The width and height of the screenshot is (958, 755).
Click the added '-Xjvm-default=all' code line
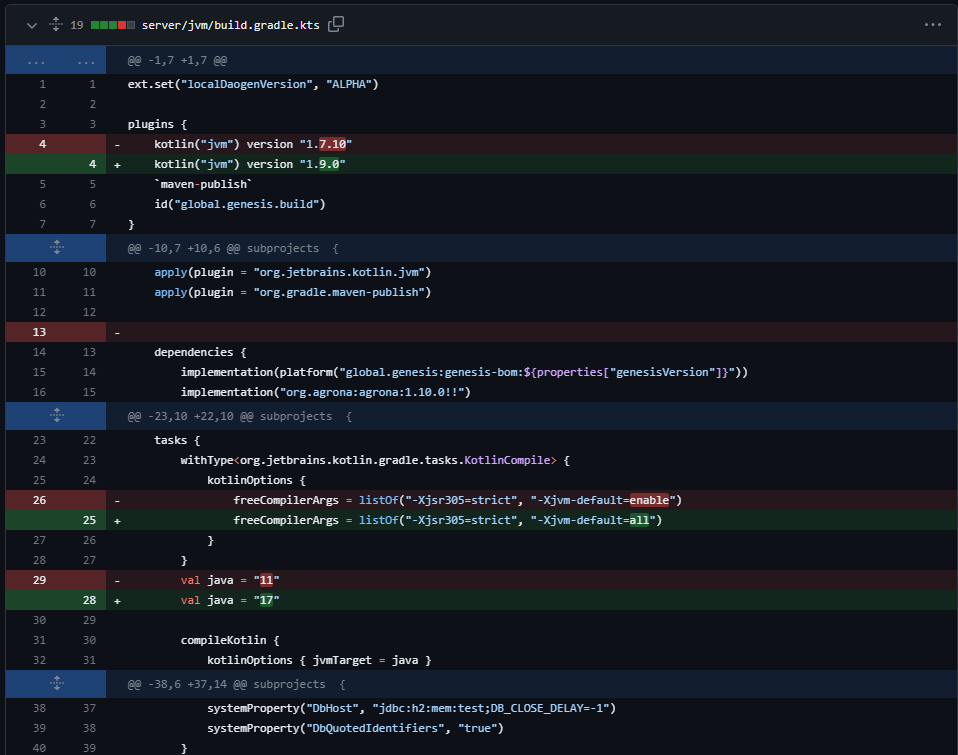click(x=448, y=520)
